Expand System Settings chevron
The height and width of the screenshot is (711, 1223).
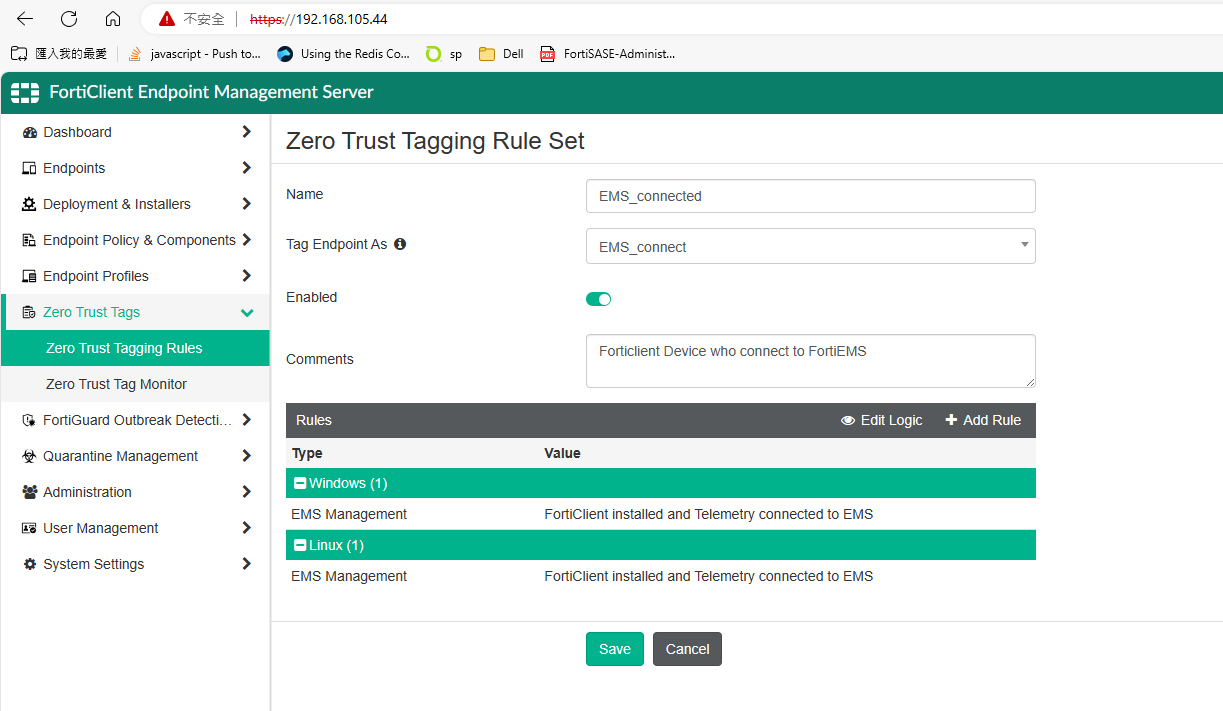click(x=246, y=564)
